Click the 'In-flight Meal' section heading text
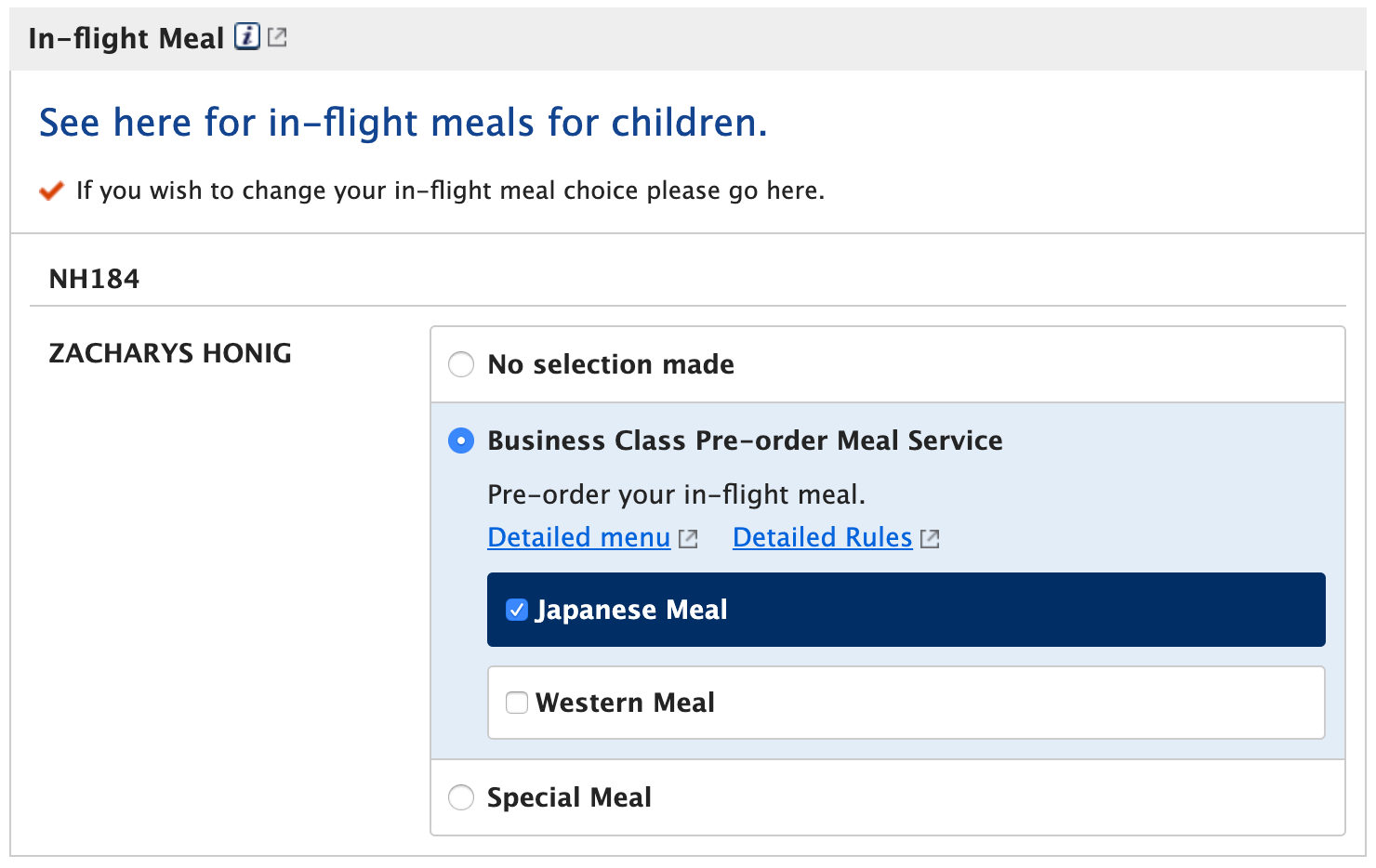 pyautogui.click(x=126, y=38)
